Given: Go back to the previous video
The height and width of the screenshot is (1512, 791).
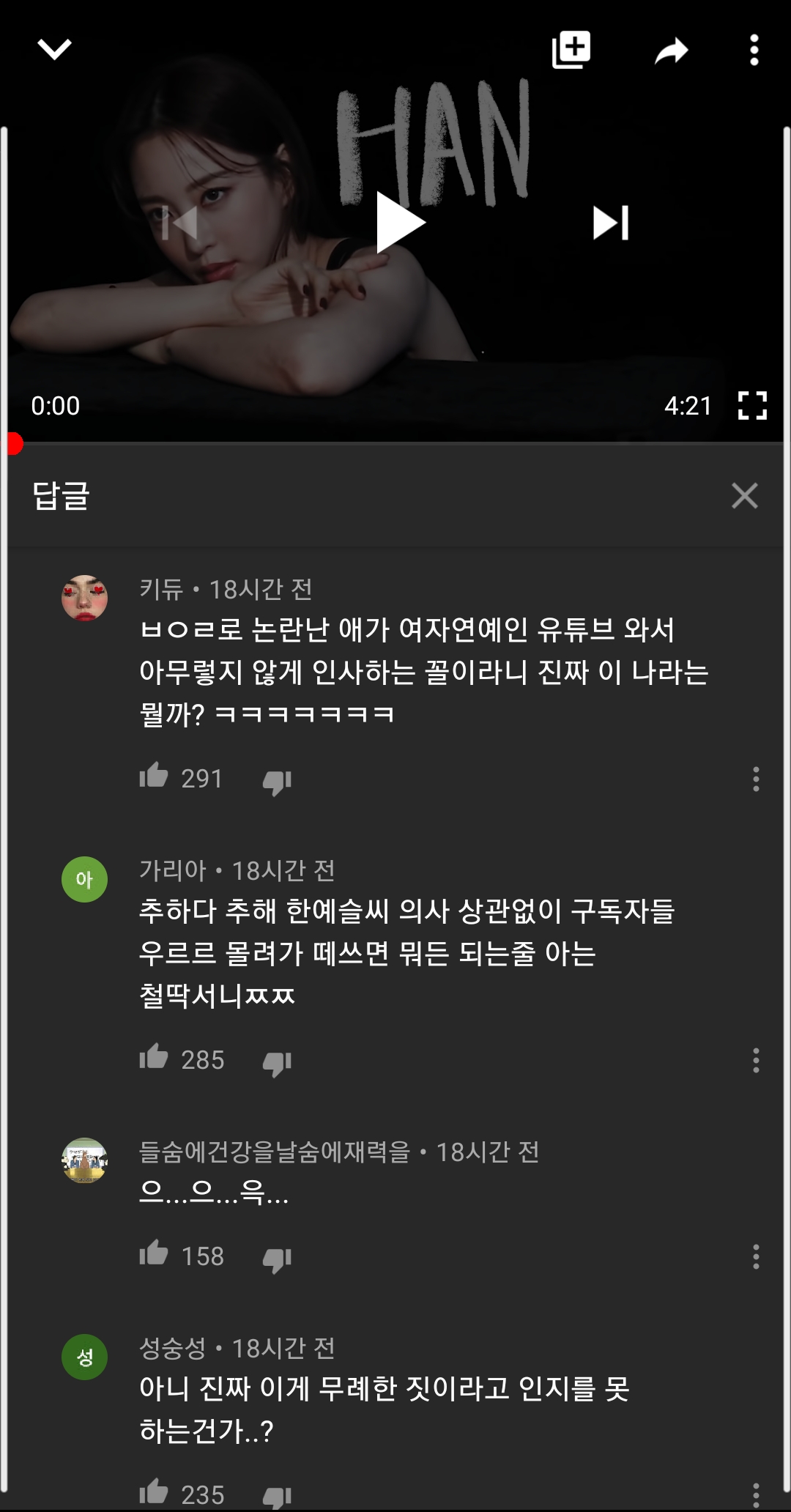Looking at the screenshot, I should click(x=179, y=223).
